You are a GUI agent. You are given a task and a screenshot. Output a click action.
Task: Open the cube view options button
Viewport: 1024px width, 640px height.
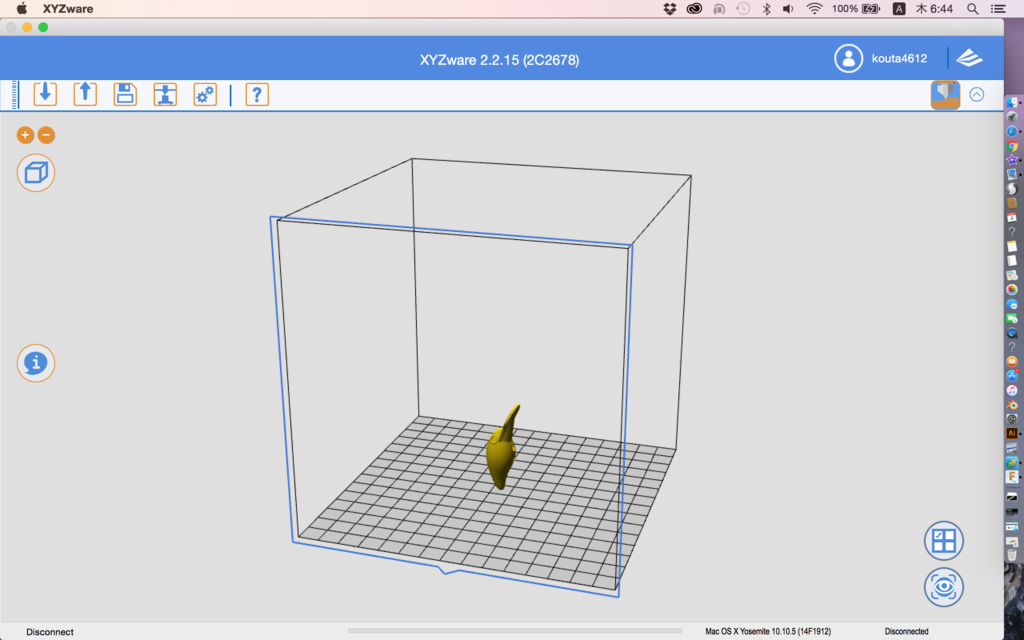(x=36, y=173)
